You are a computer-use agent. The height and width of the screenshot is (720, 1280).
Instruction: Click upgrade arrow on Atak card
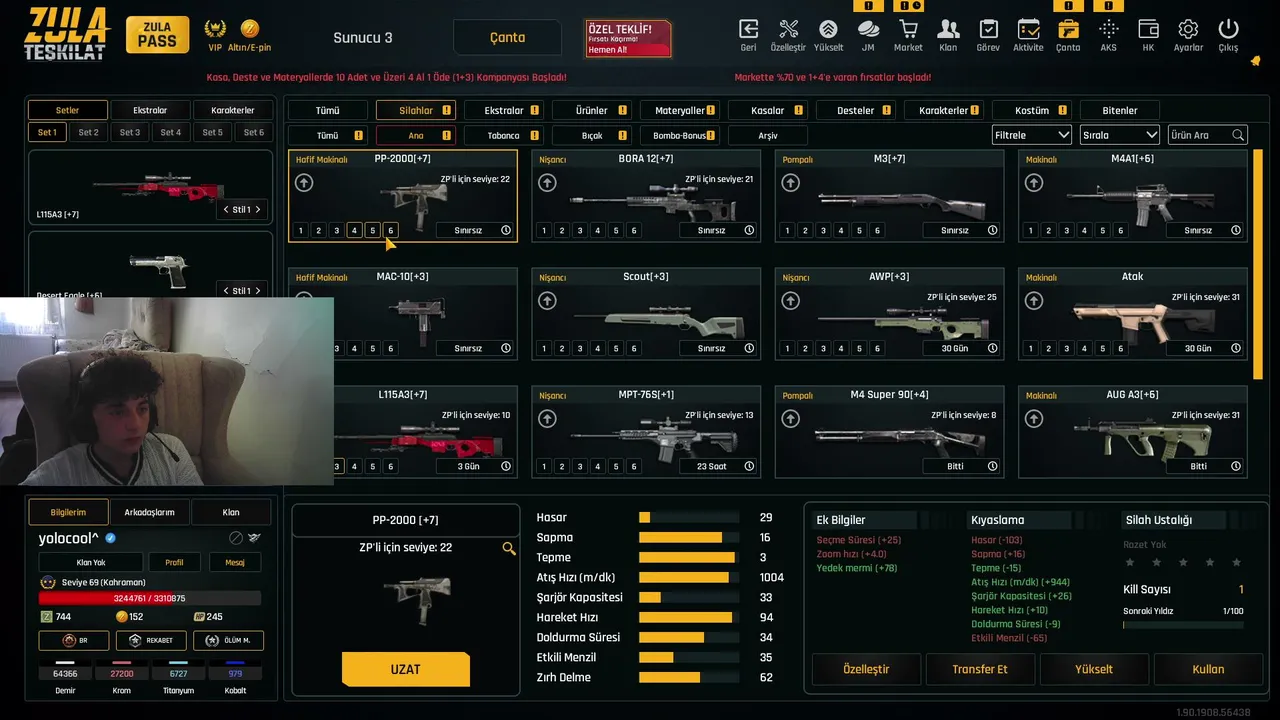pyautogui.click(x=1034, y=300)
